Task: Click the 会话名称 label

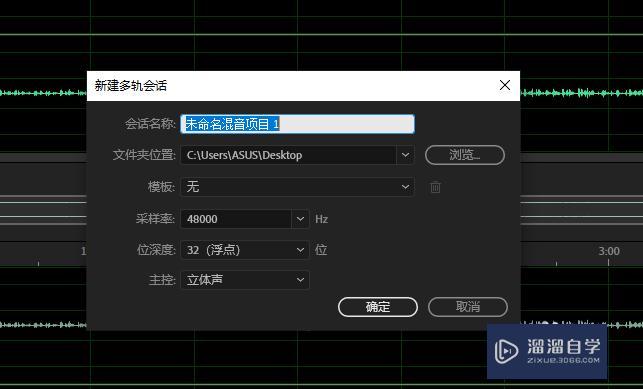Action: (150, 124)
